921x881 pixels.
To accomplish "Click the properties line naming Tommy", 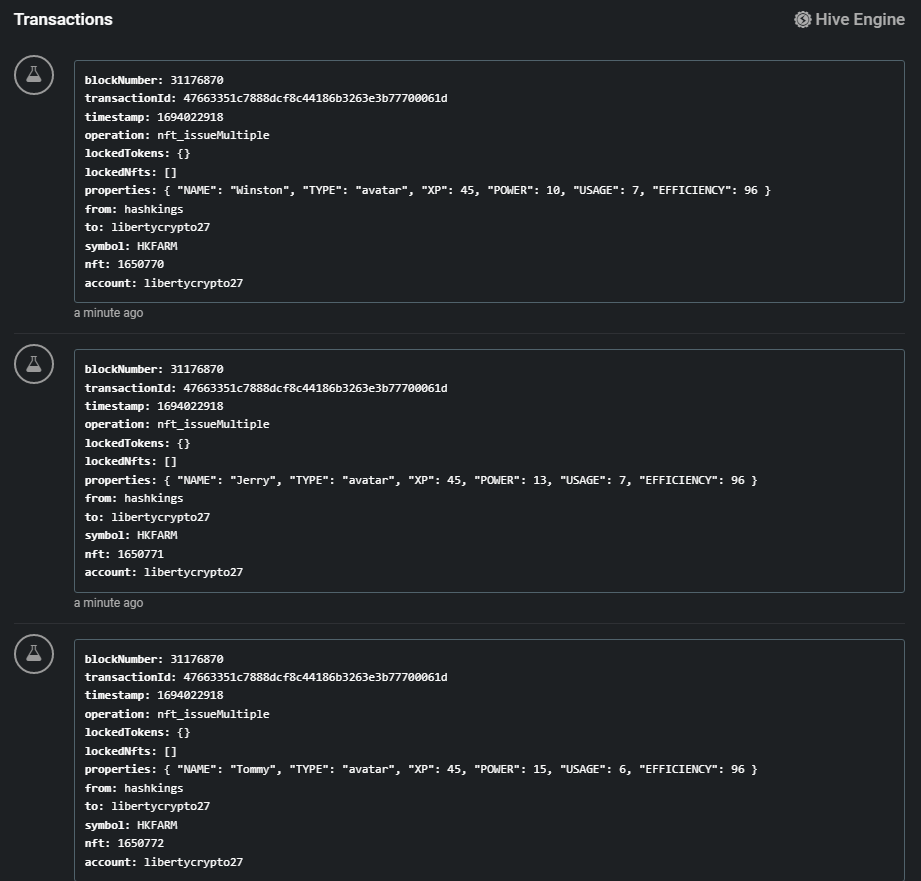I will coord(421,769).
